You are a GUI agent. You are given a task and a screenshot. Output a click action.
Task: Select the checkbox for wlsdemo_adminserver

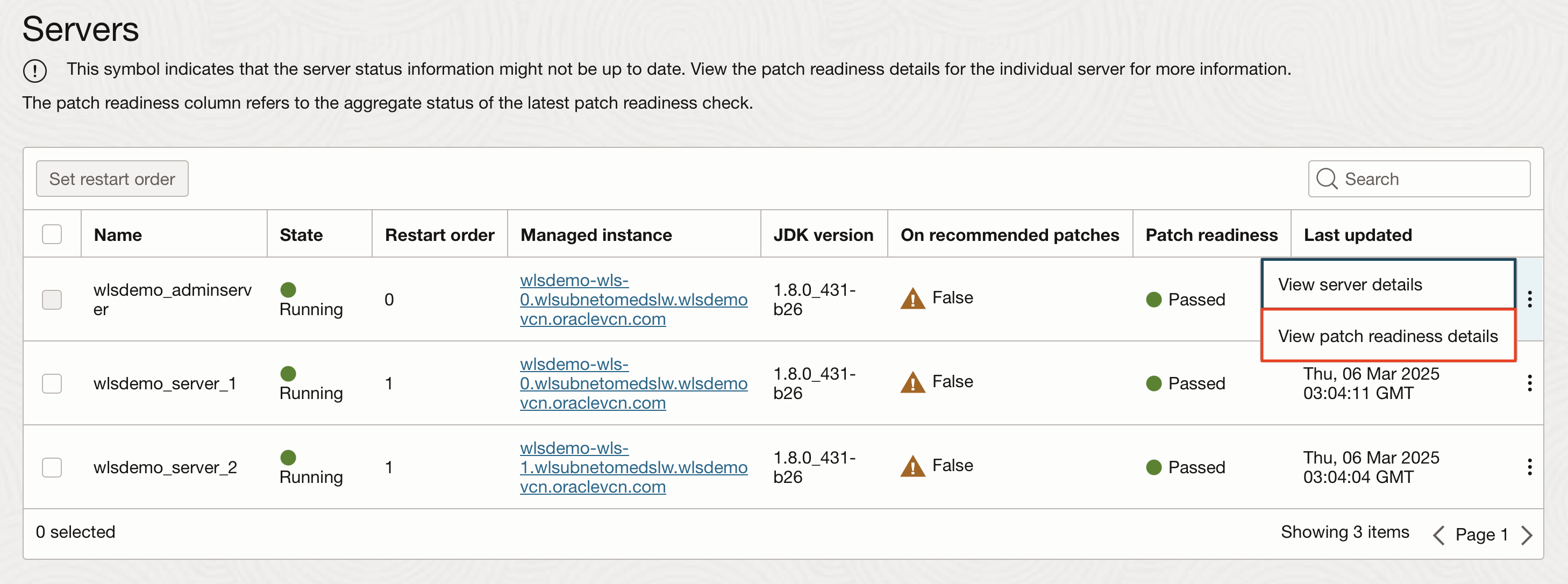click(x=52, y=299)
